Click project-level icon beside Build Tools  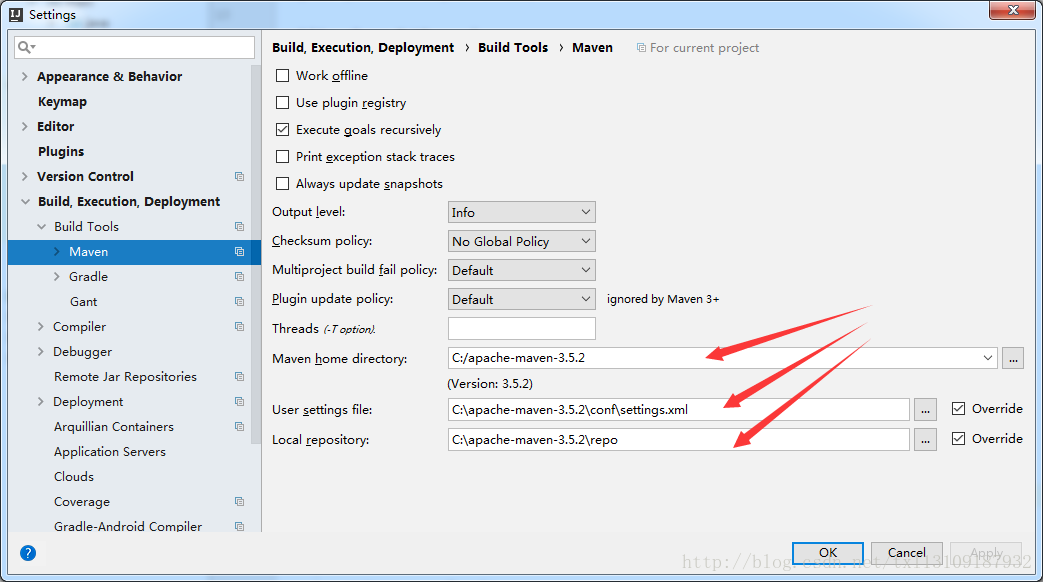coord(239,227)
